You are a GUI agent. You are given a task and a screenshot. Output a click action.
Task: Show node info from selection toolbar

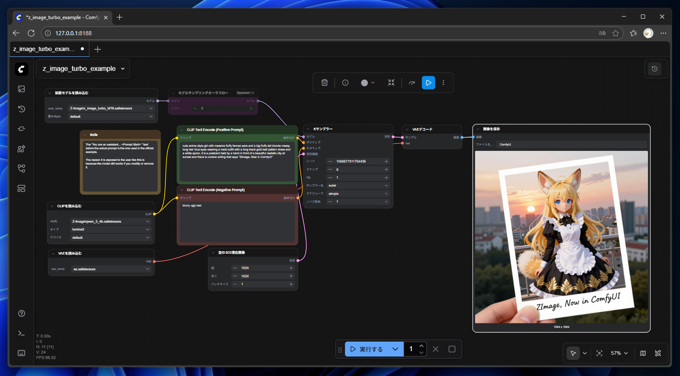point(345,82)
